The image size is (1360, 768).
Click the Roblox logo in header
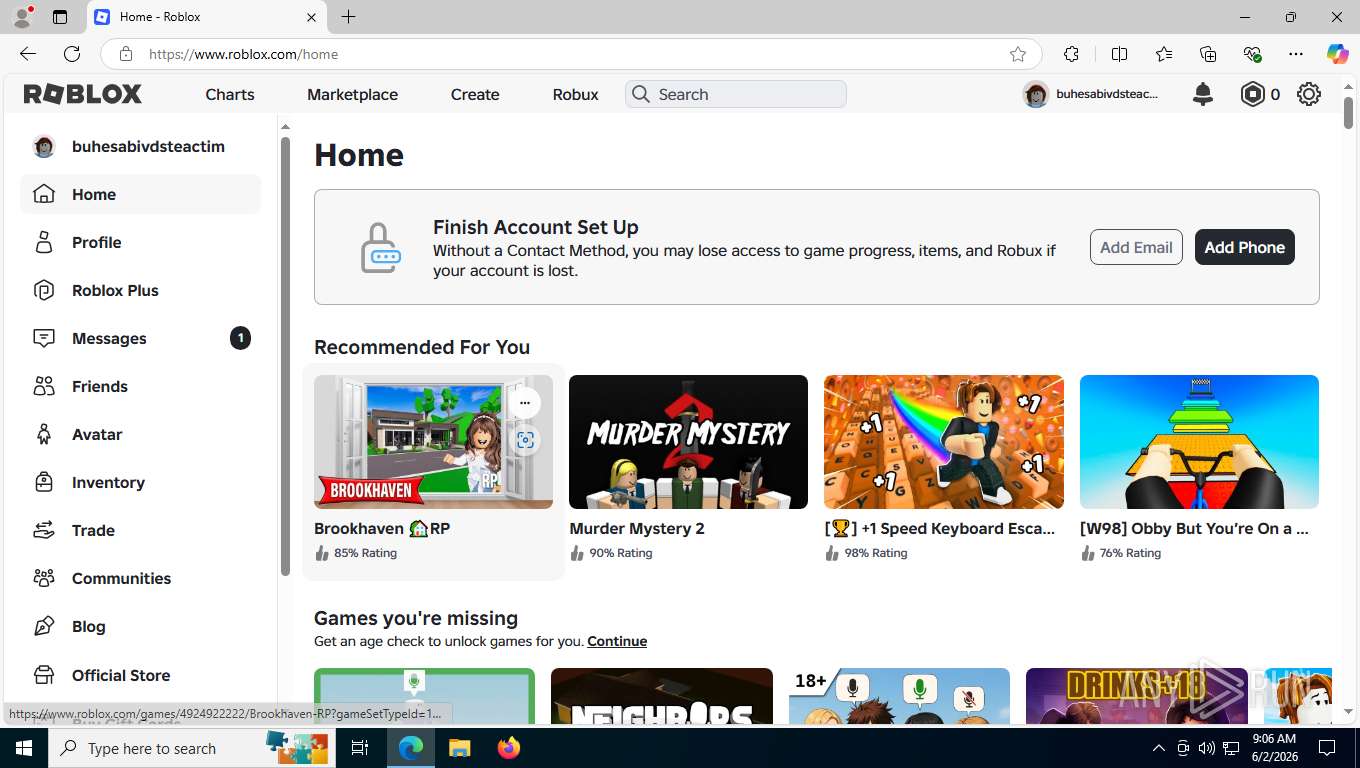tap(83, 94)
